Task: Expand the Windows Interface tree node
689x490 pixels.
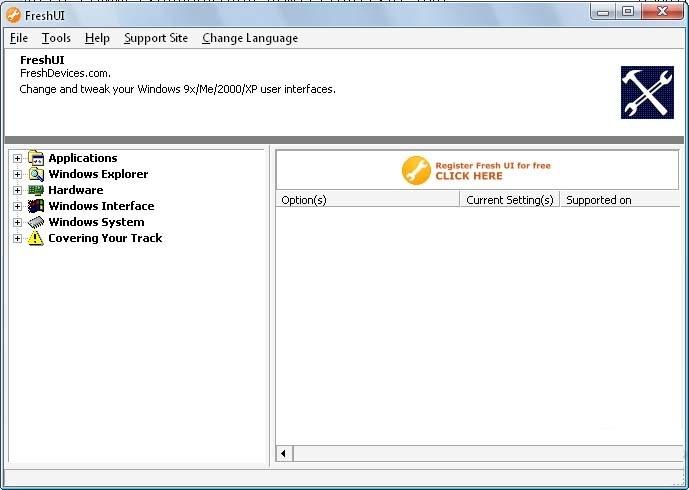Action: point(17,206)
